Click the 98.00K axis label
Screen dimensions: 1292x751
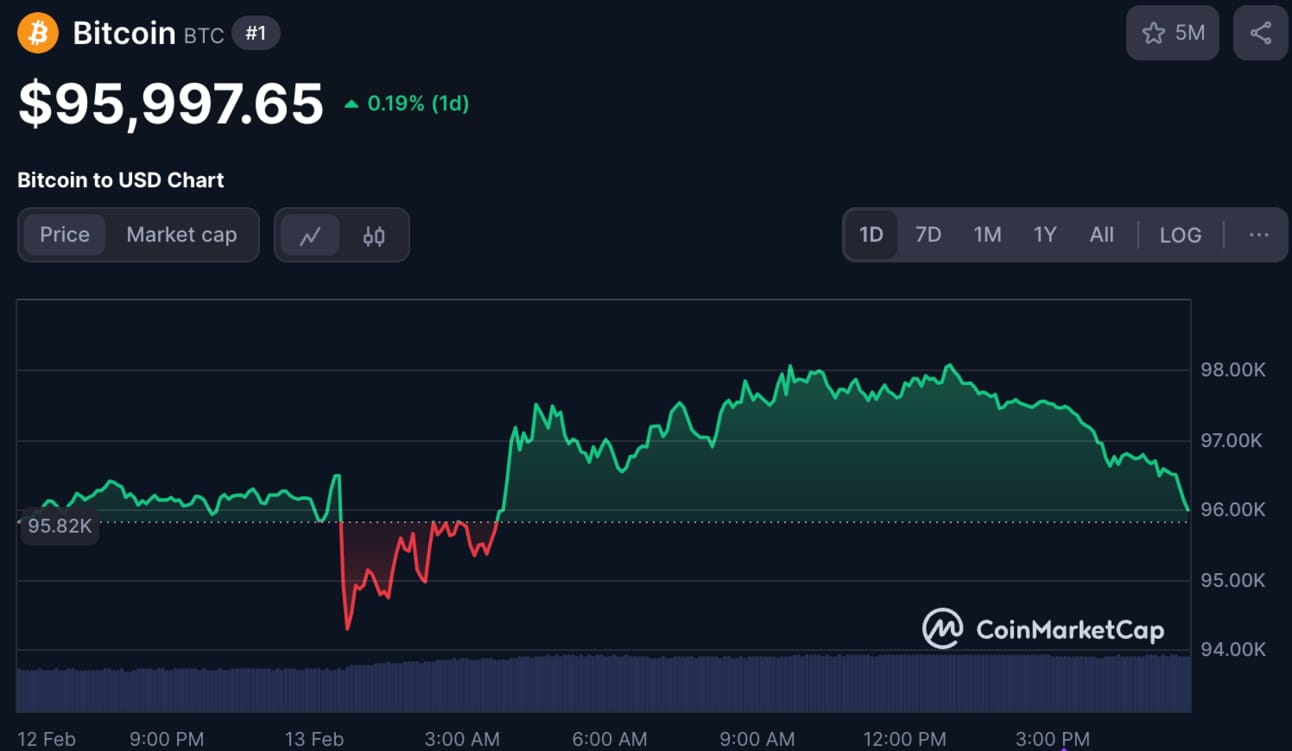pos(1233,370)
